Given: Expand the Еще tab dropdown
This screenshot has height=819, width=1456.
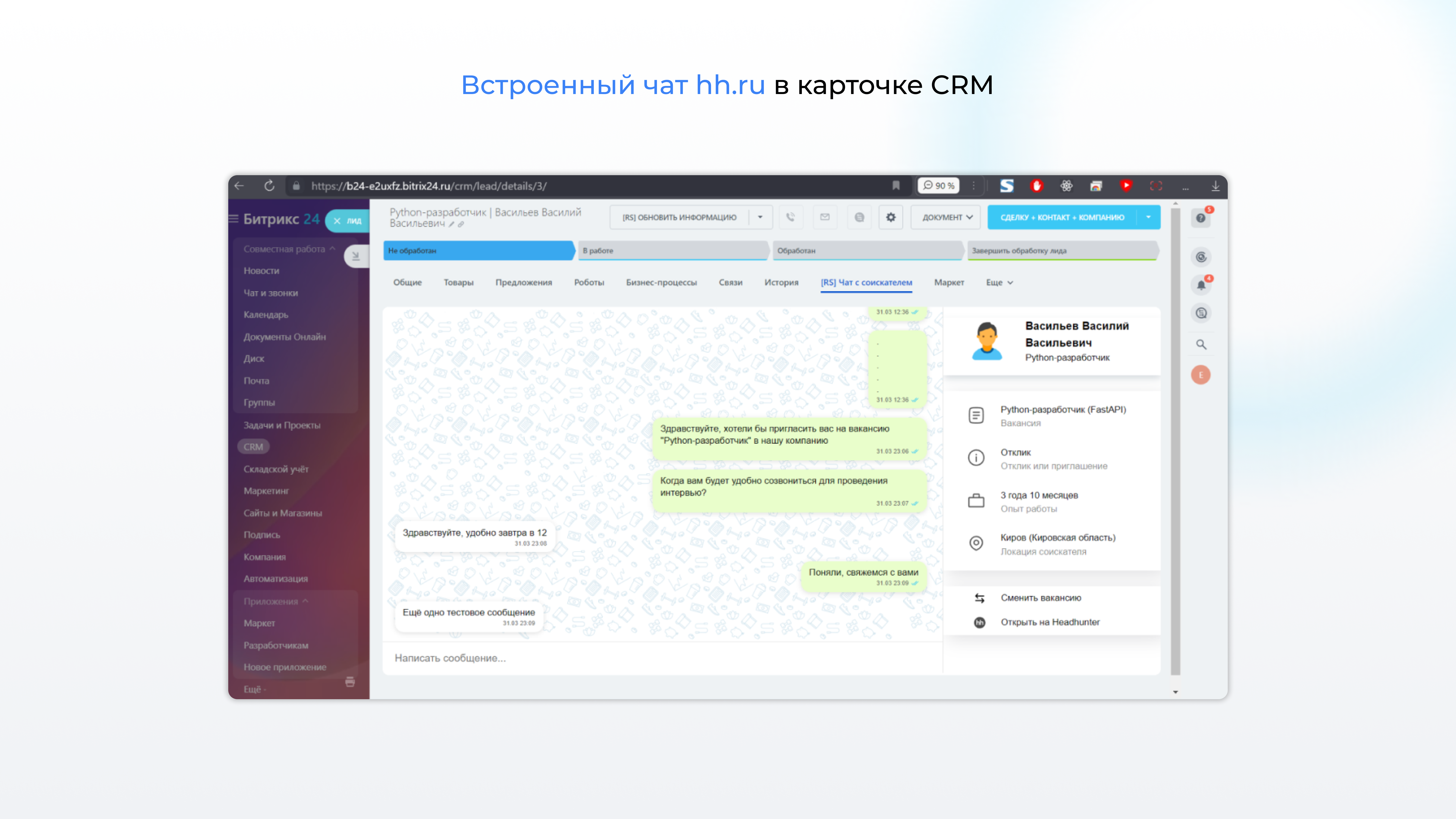Looking at the screenshot, I should 999,283.
